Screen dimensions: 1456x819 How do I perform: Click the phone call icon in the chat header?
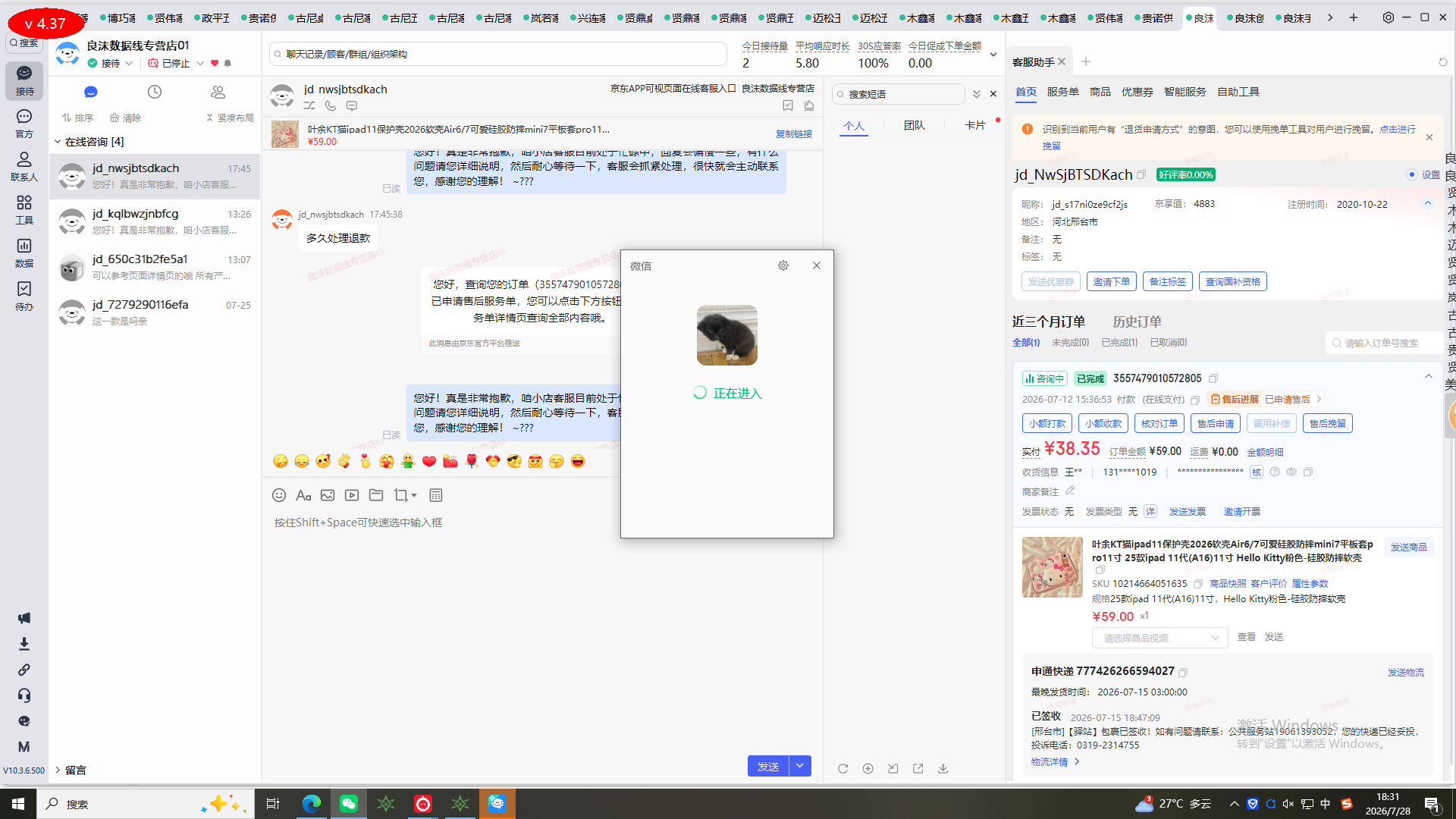click(330, 106)
